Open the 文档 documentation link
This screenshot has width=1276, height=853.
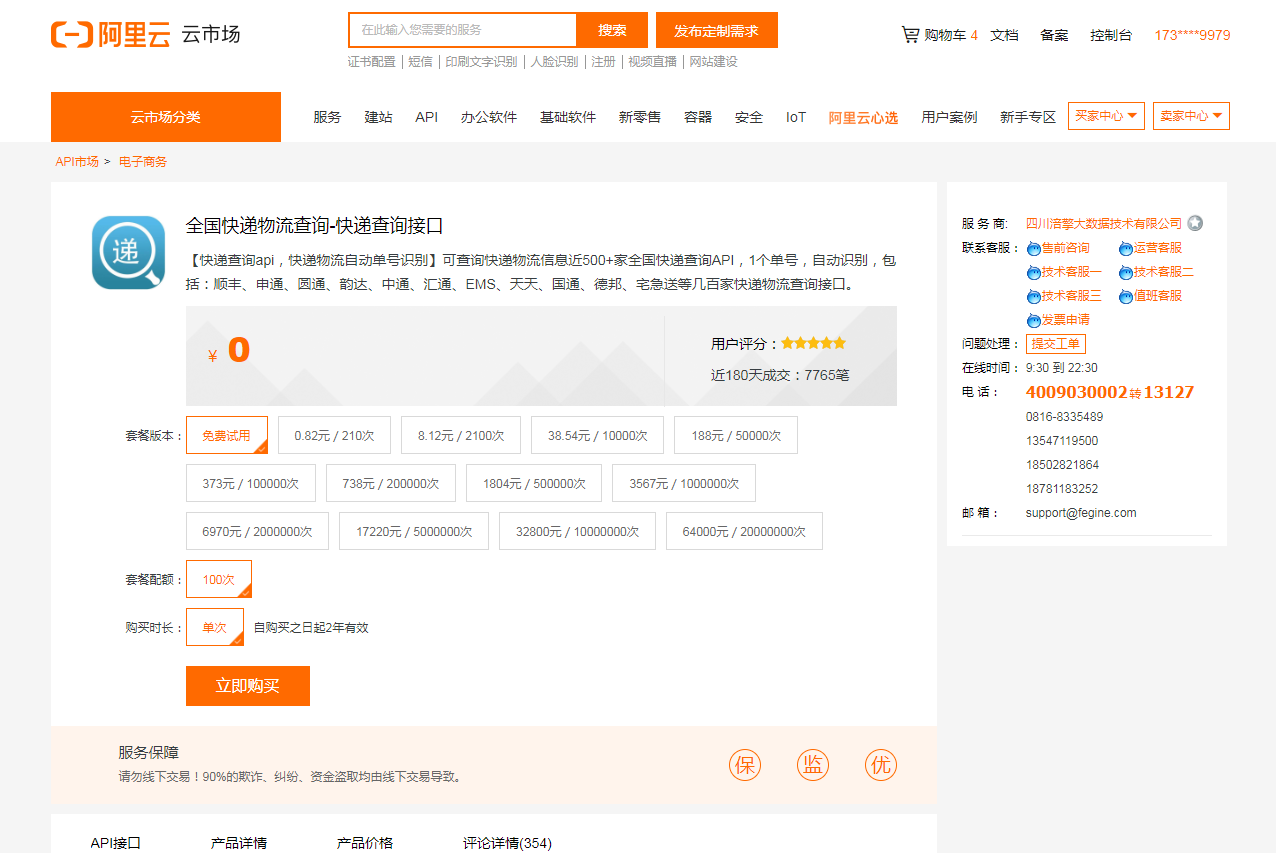click(1004, 35)
